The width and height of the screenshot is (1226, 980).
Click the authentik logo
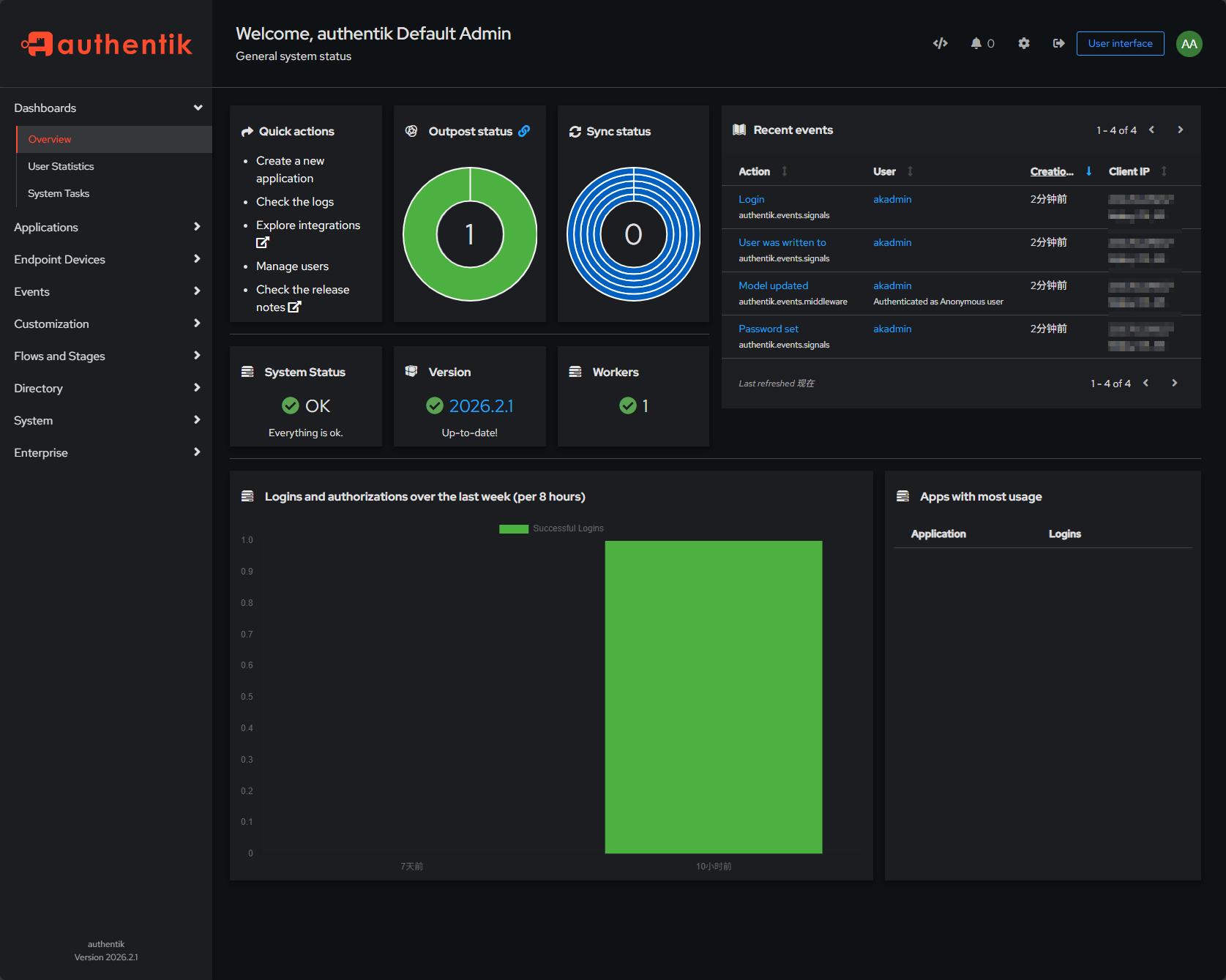coord(107,44)
